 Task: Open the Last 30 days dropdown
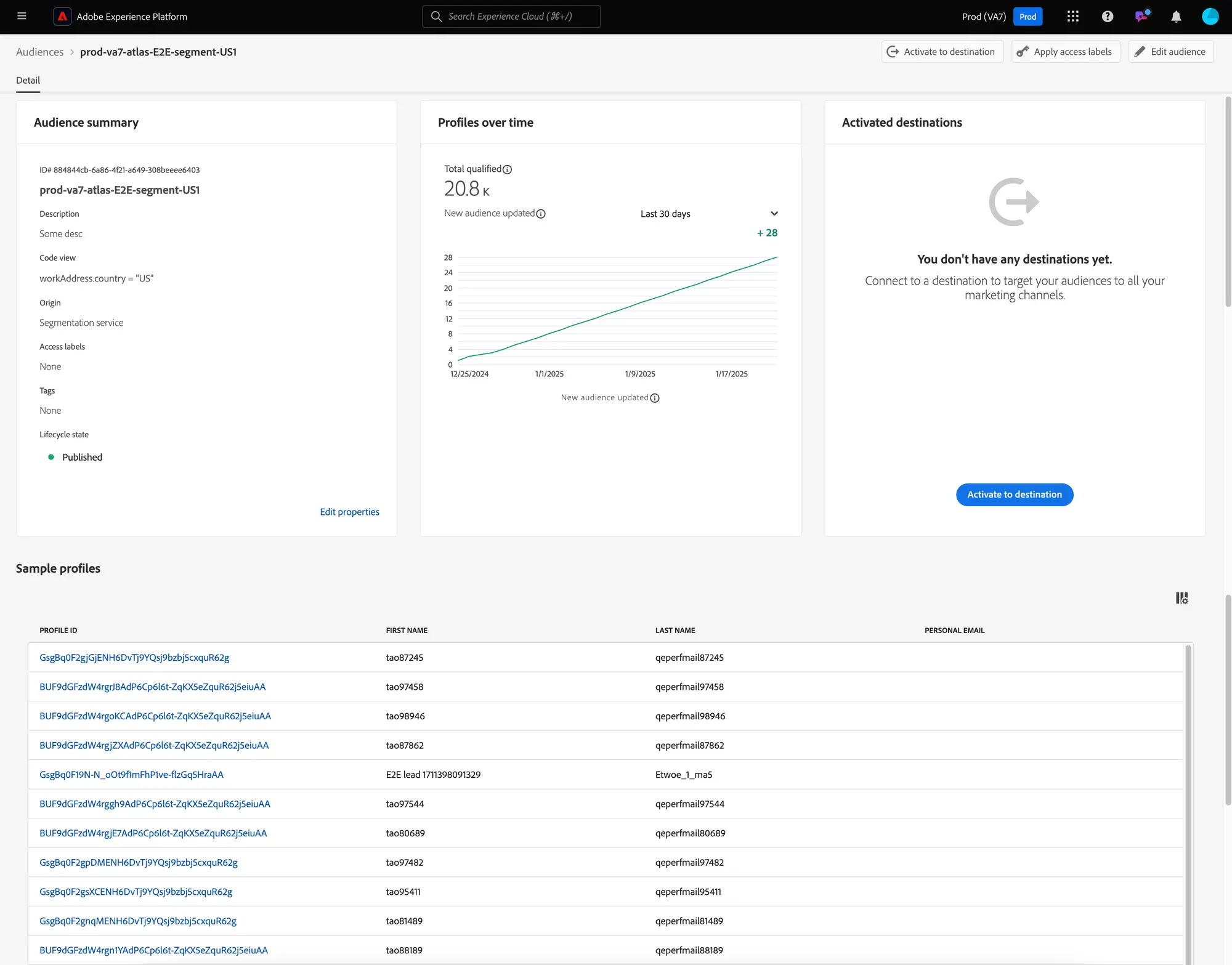click(709, 214)
